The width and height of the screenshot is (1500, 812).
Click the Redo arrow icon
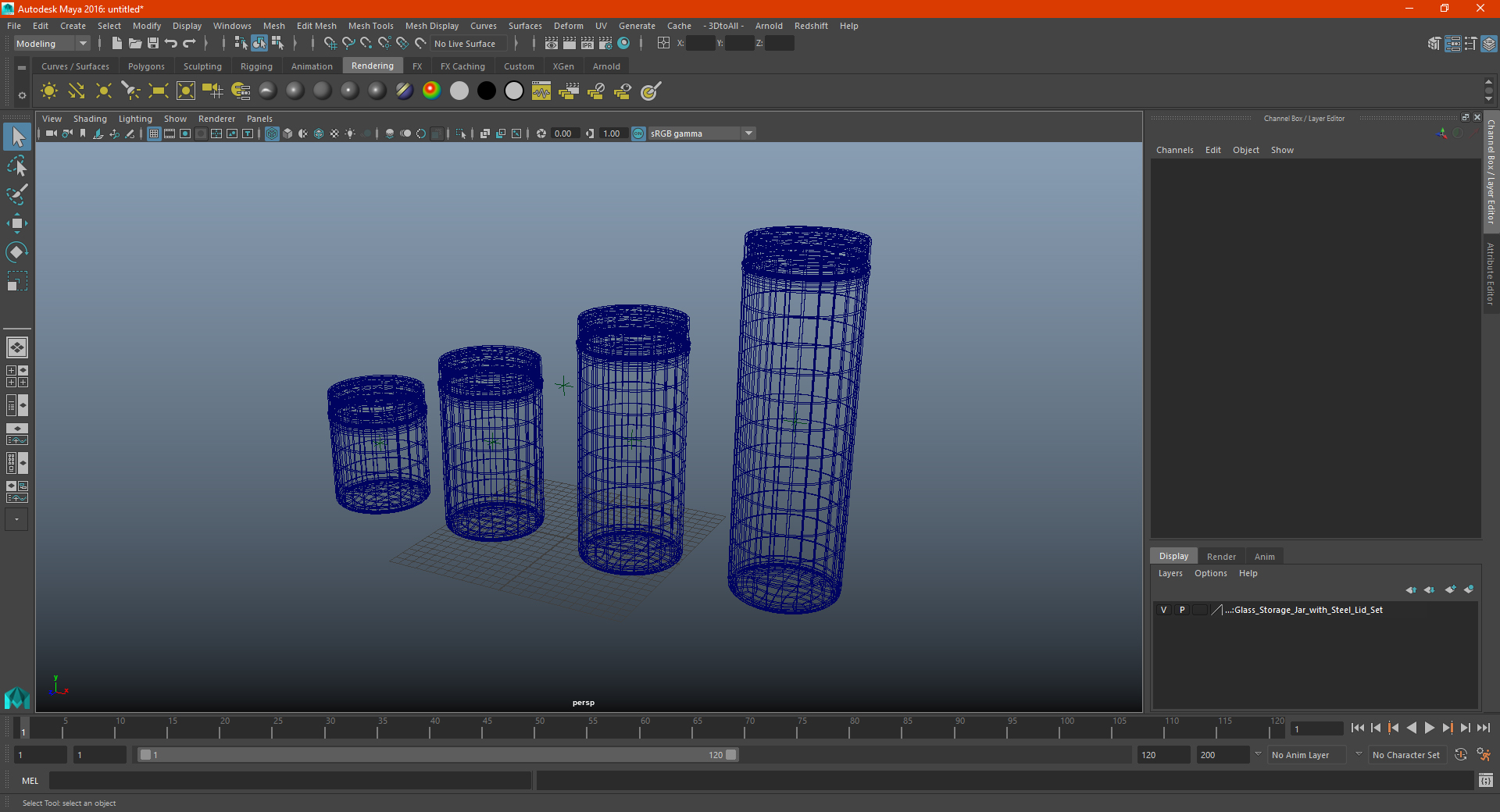pos(189,43)
